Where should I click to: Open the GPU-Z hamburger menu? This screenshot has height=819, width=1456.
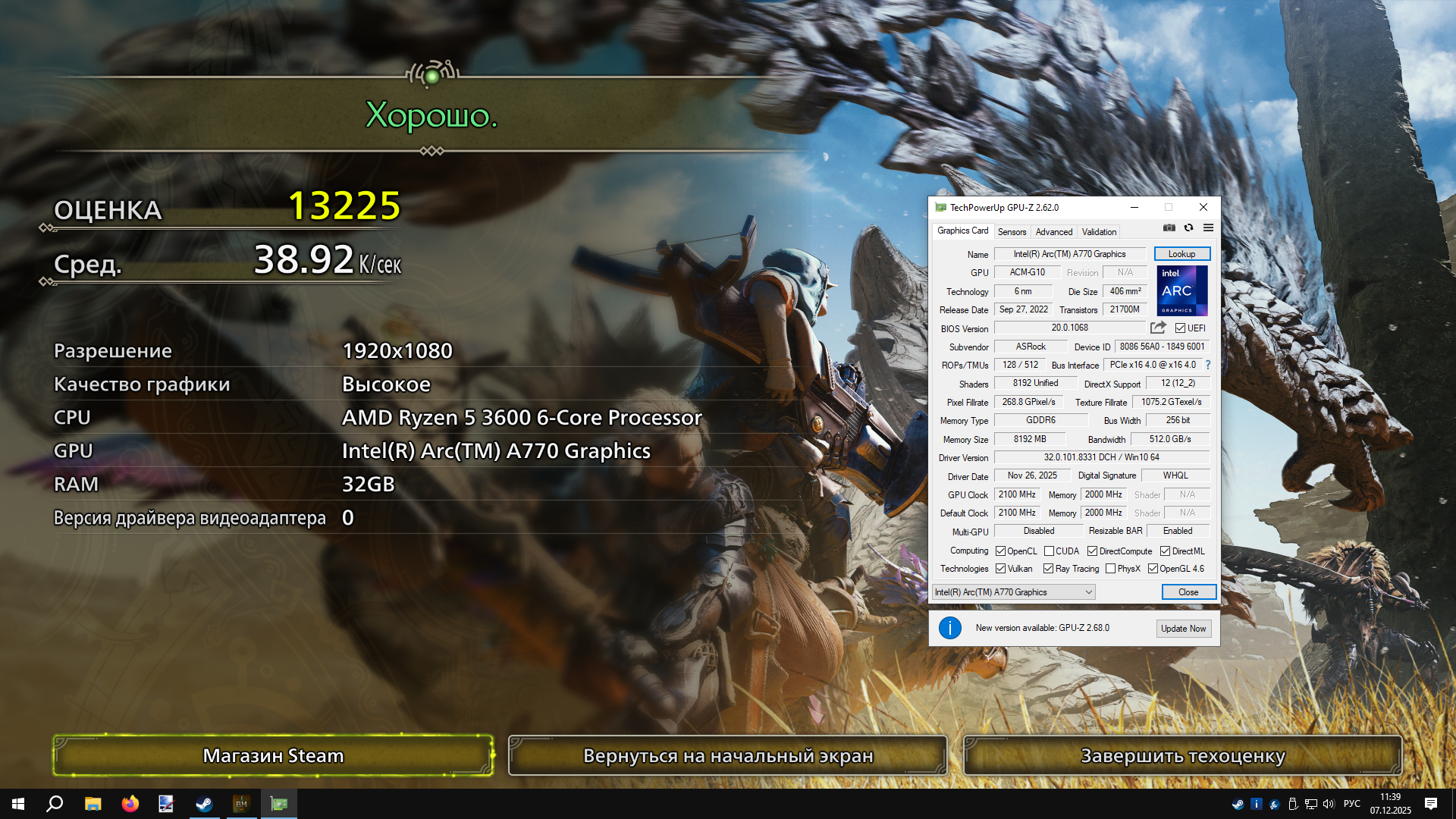[1208, 227]
